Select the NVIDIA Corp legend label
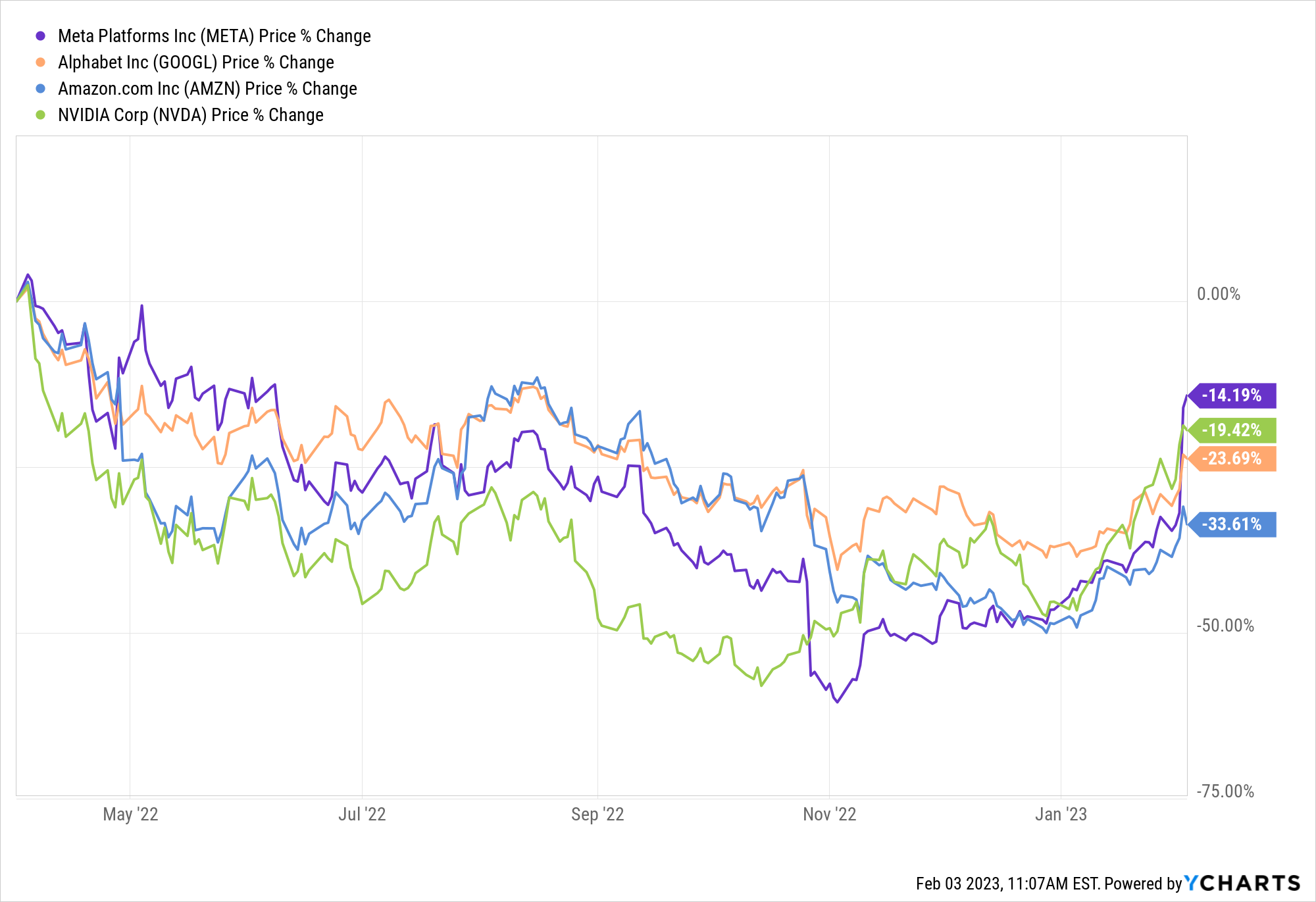1316x902 pixels. coord(190,115)
